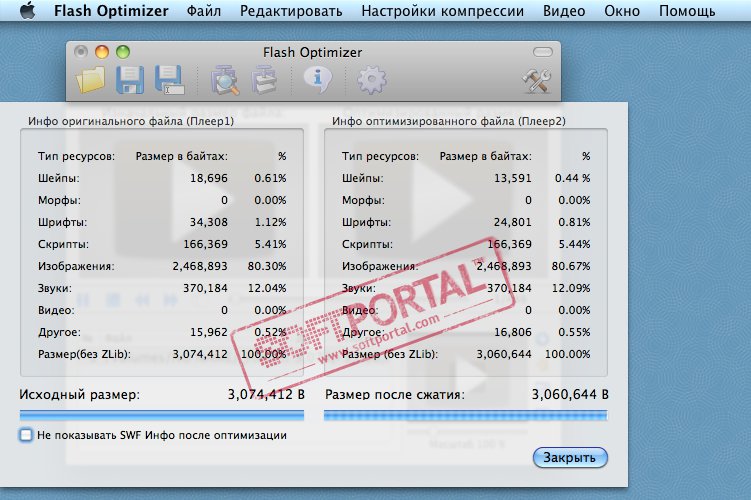Open the Видео menu
Image resolution: width=751 pixels, height=500 pixels.
pos(564,11)
